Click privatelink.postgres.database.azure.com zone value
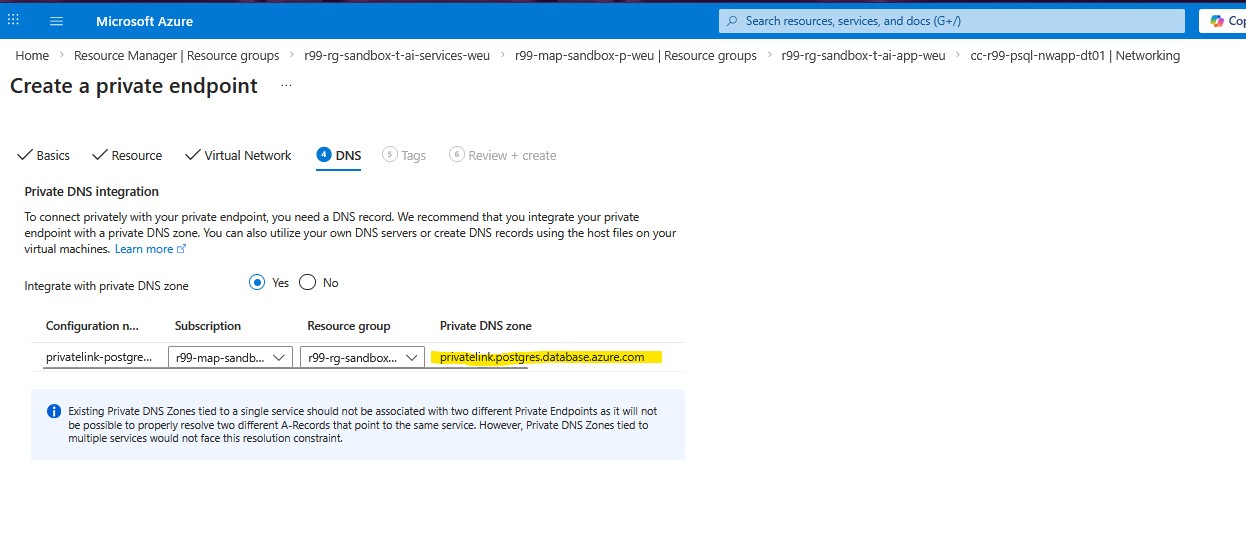 tap(542, 357)
